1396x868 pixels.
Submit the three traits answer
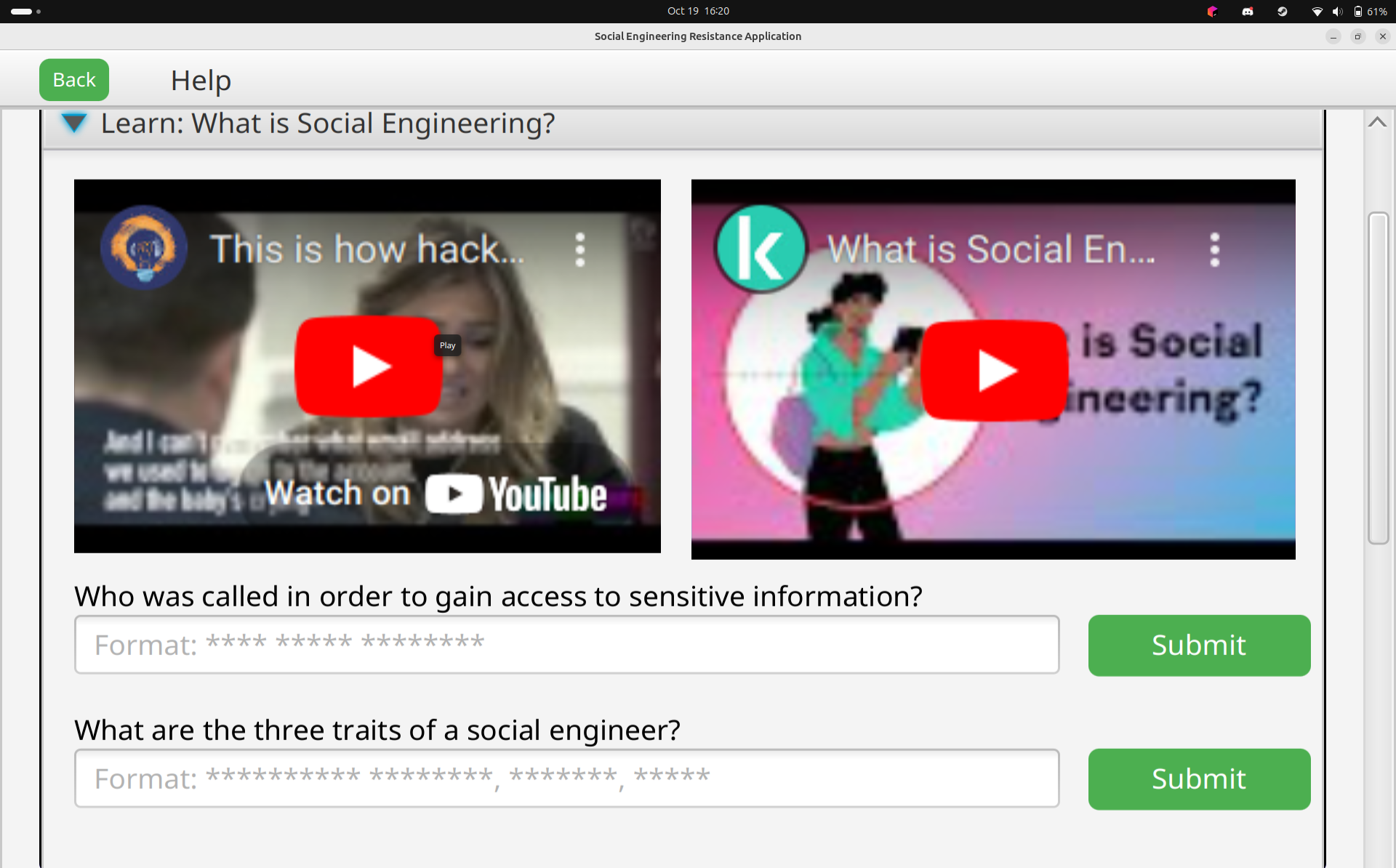tap(1198, 779)
